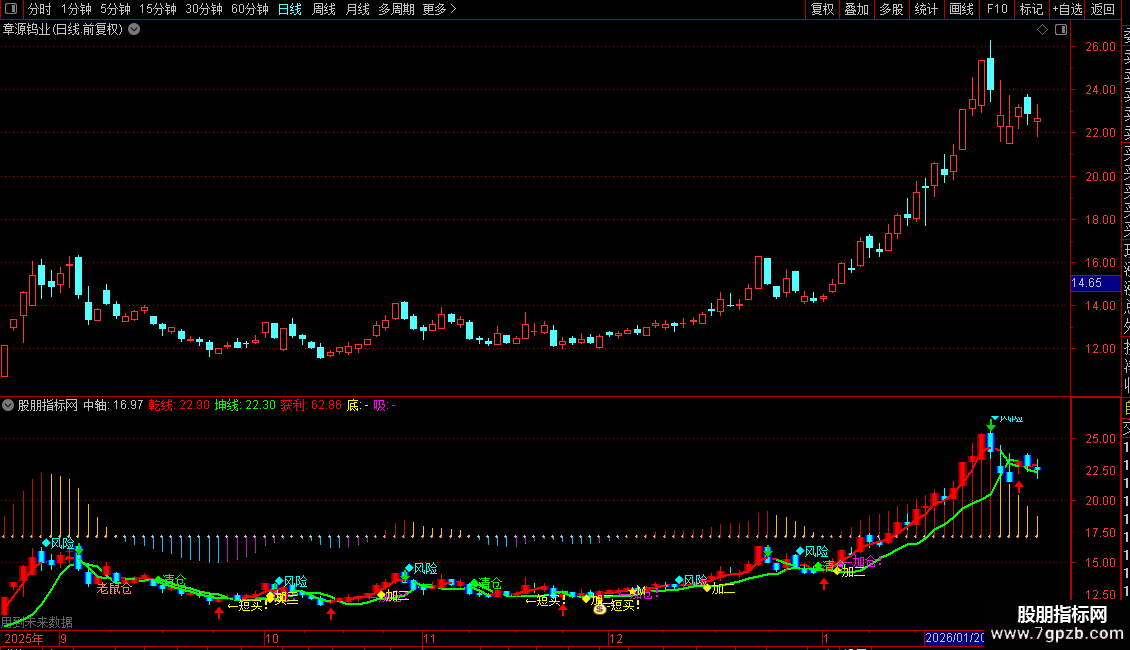Click the 2025年 label on time axis
This screenshot has width=1130, height=650.
click(24, 638)
